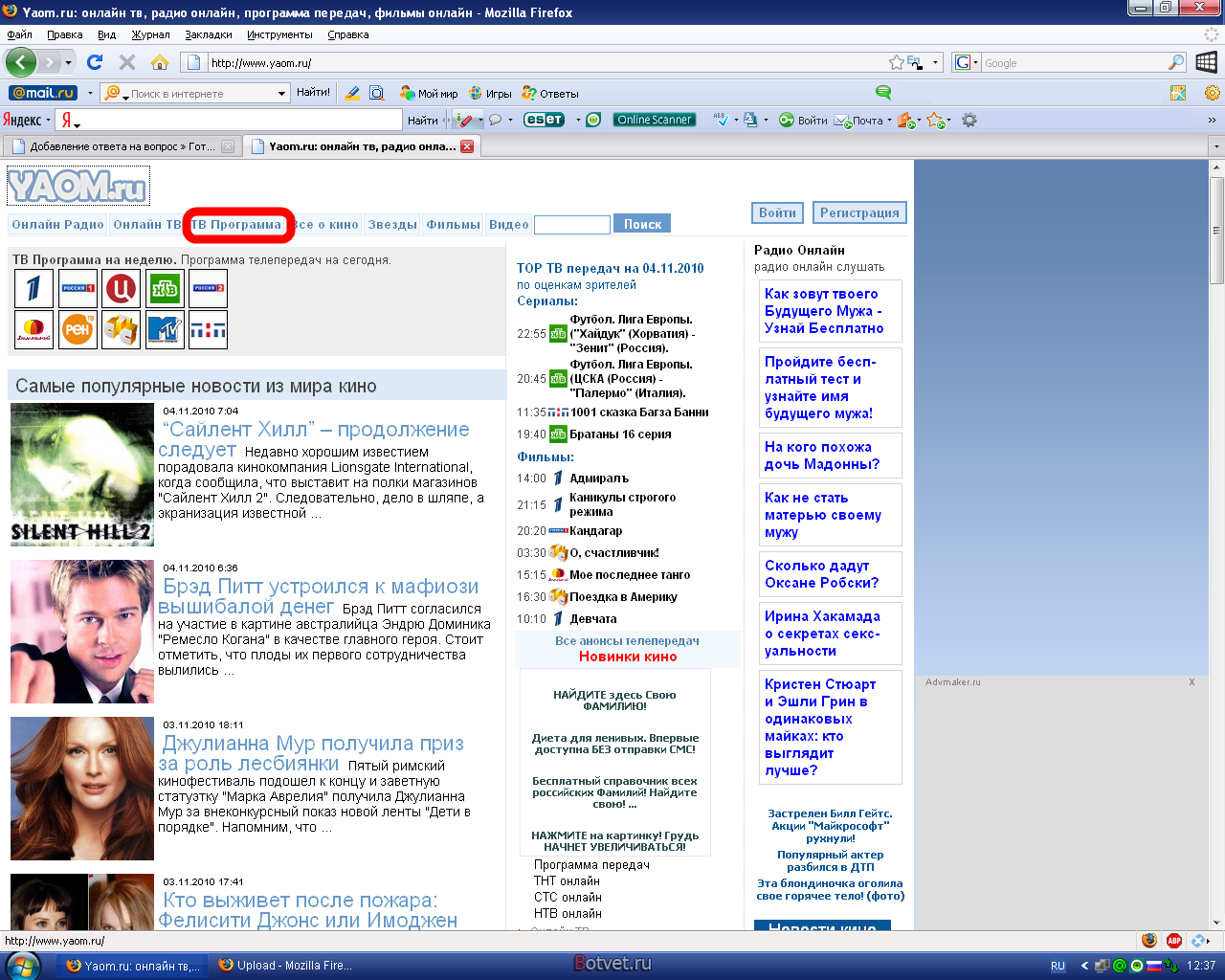Open Звезды section link
Viewport: 1225px width, 980px height.
392,224
